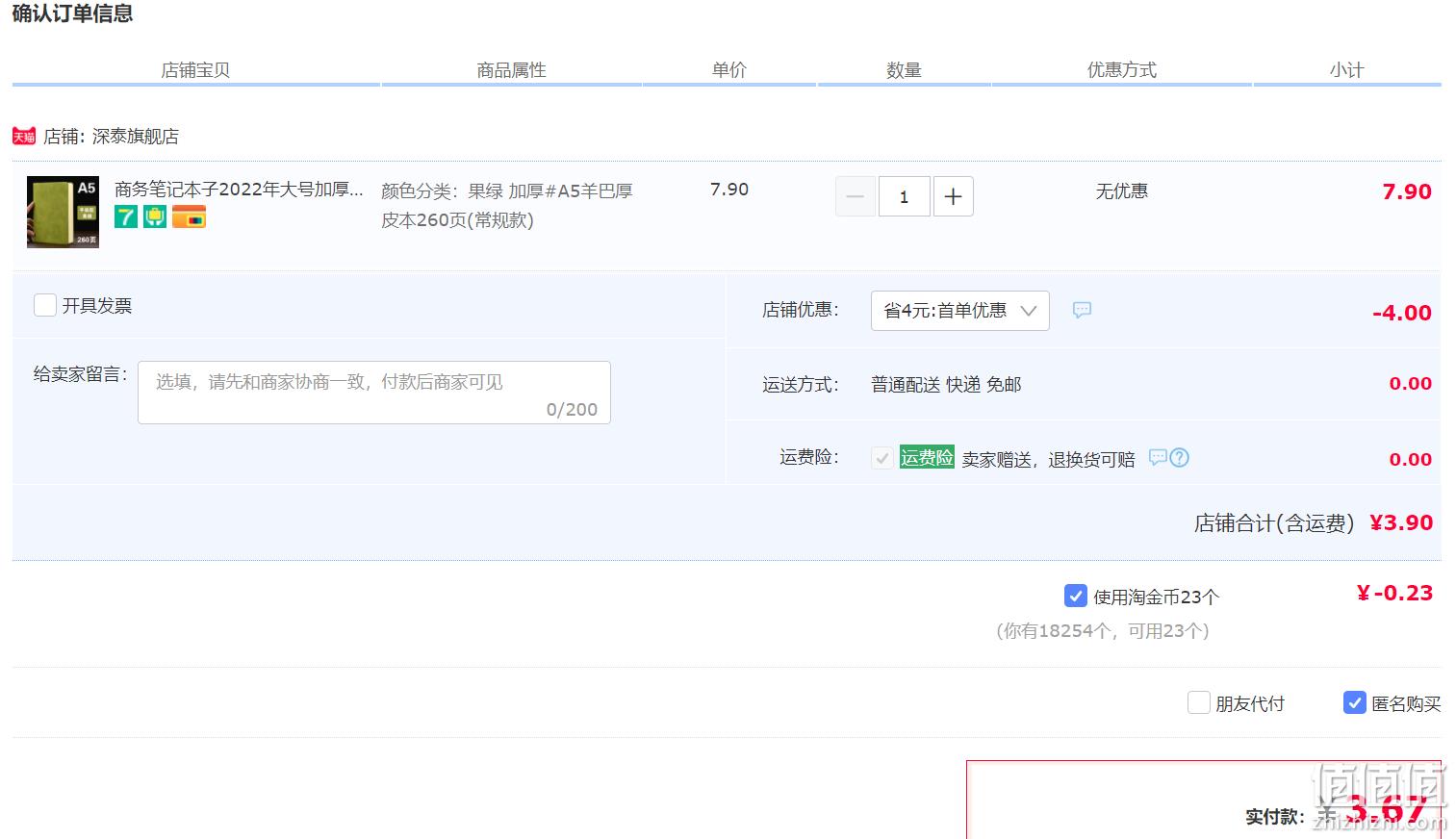
Task: Open the 商务笔记本子2022年 product title link
Action: [x=239, y=190]
